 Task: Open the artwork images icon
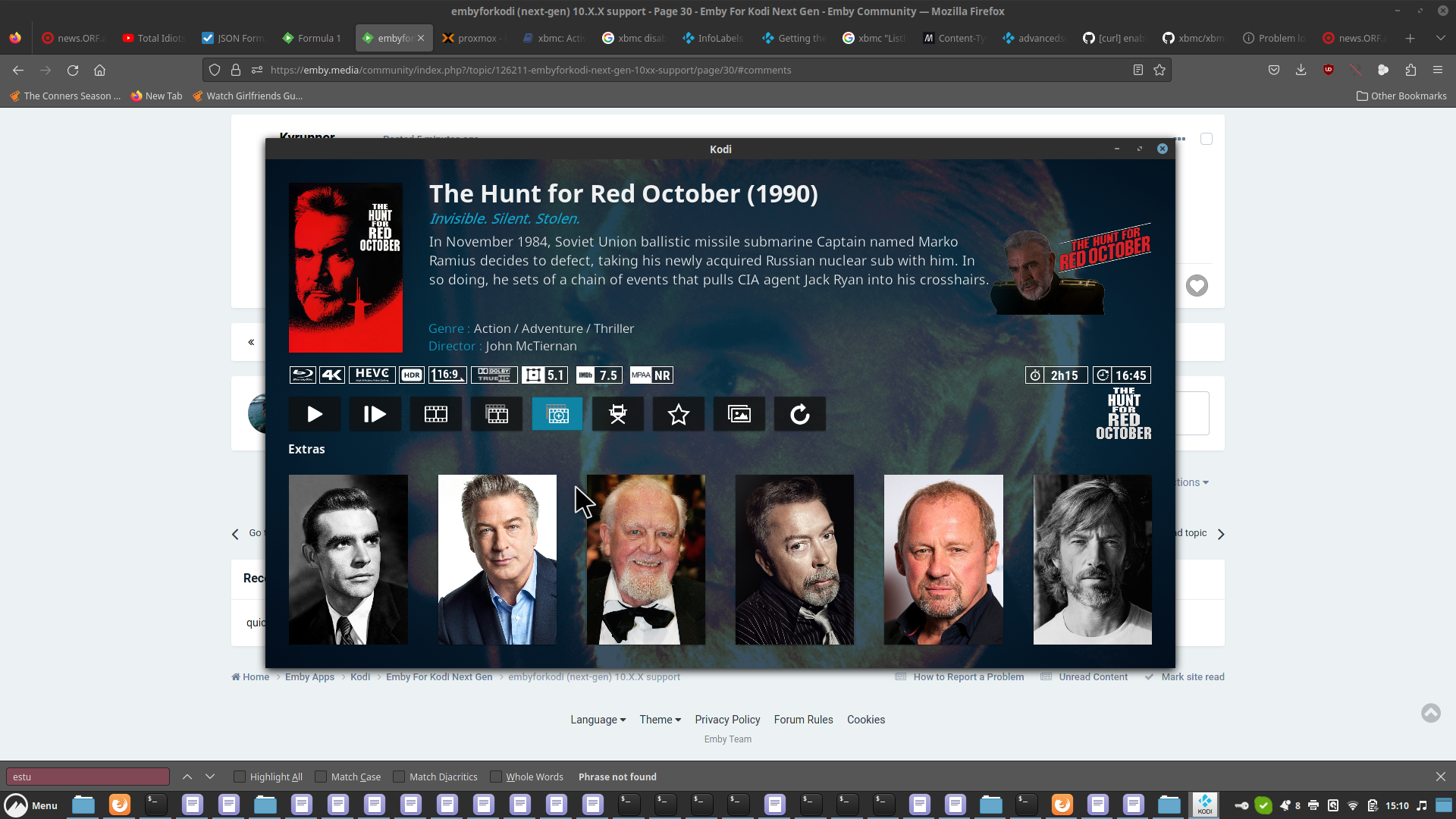click(x=739, y=414)
